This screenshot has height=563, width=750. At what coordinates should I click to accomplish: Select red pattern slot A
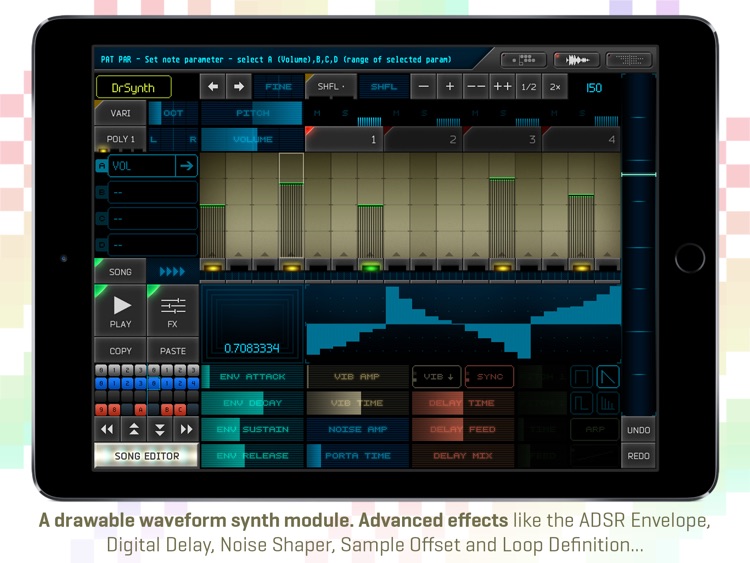coord(140,409)
